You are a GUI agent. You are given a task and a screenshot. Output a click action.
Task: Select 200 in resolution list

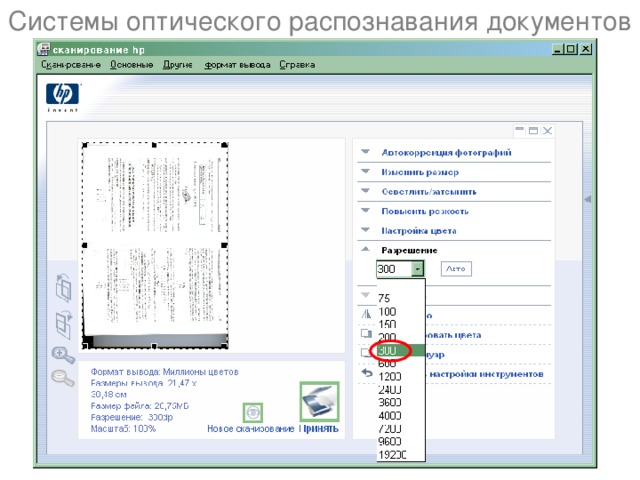(387, 338)
